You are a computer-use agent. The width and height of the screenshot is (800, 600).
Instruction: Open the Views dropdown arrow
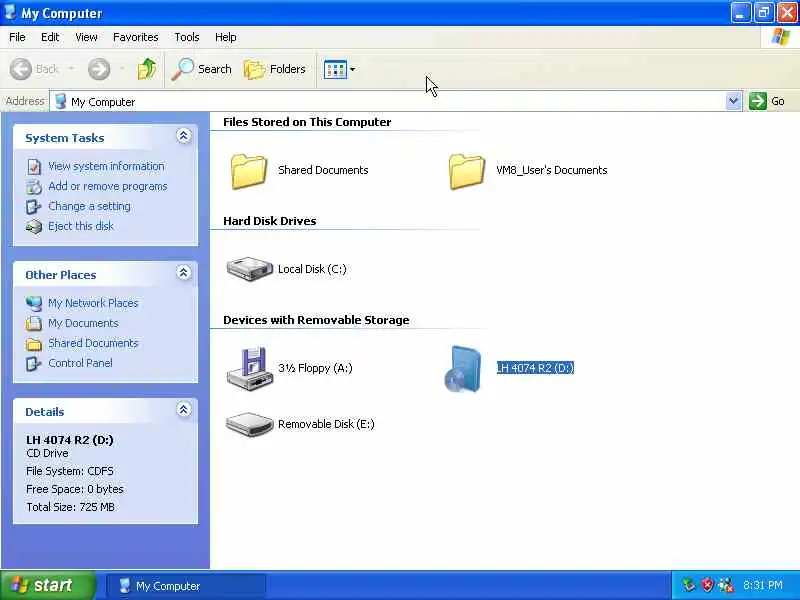353,69
